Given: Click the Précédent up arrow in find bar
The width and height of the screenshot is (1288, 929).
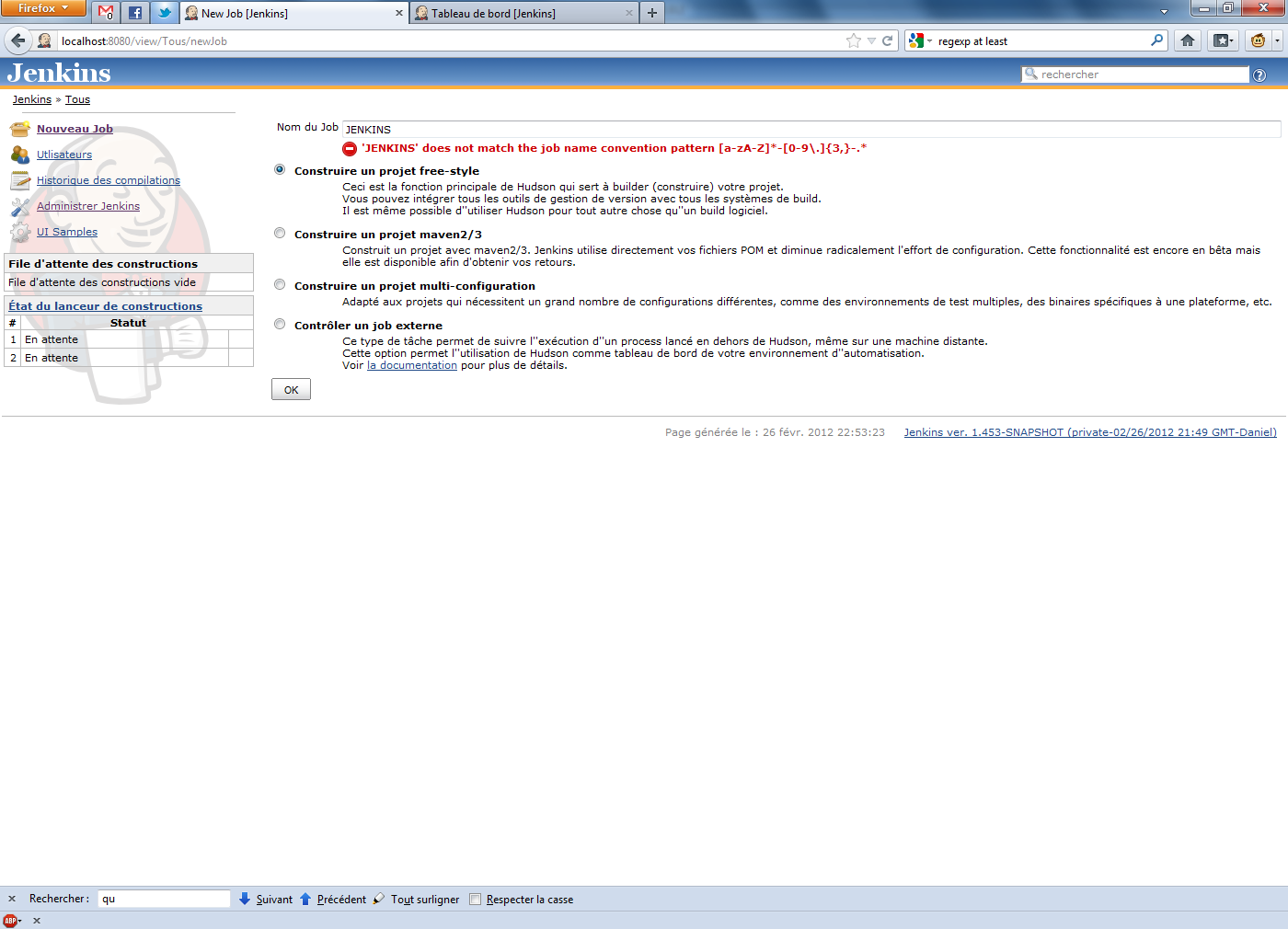Looking at the screenshot, I should click(x=305, y=899).
